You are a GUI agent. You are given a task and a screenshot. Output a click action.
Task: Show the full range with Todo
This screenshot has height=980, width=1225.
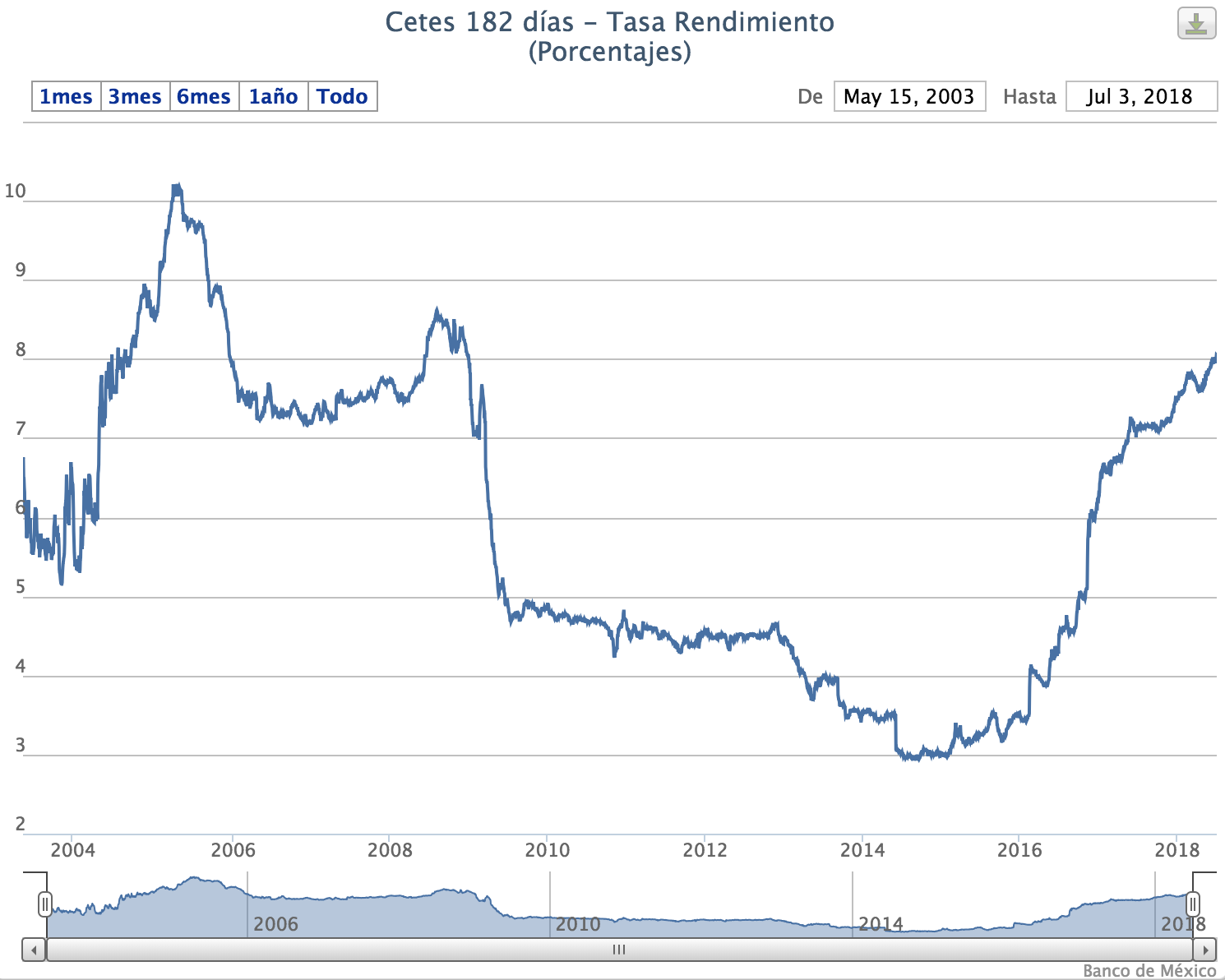pyautogui.click(x=342, y=96)
